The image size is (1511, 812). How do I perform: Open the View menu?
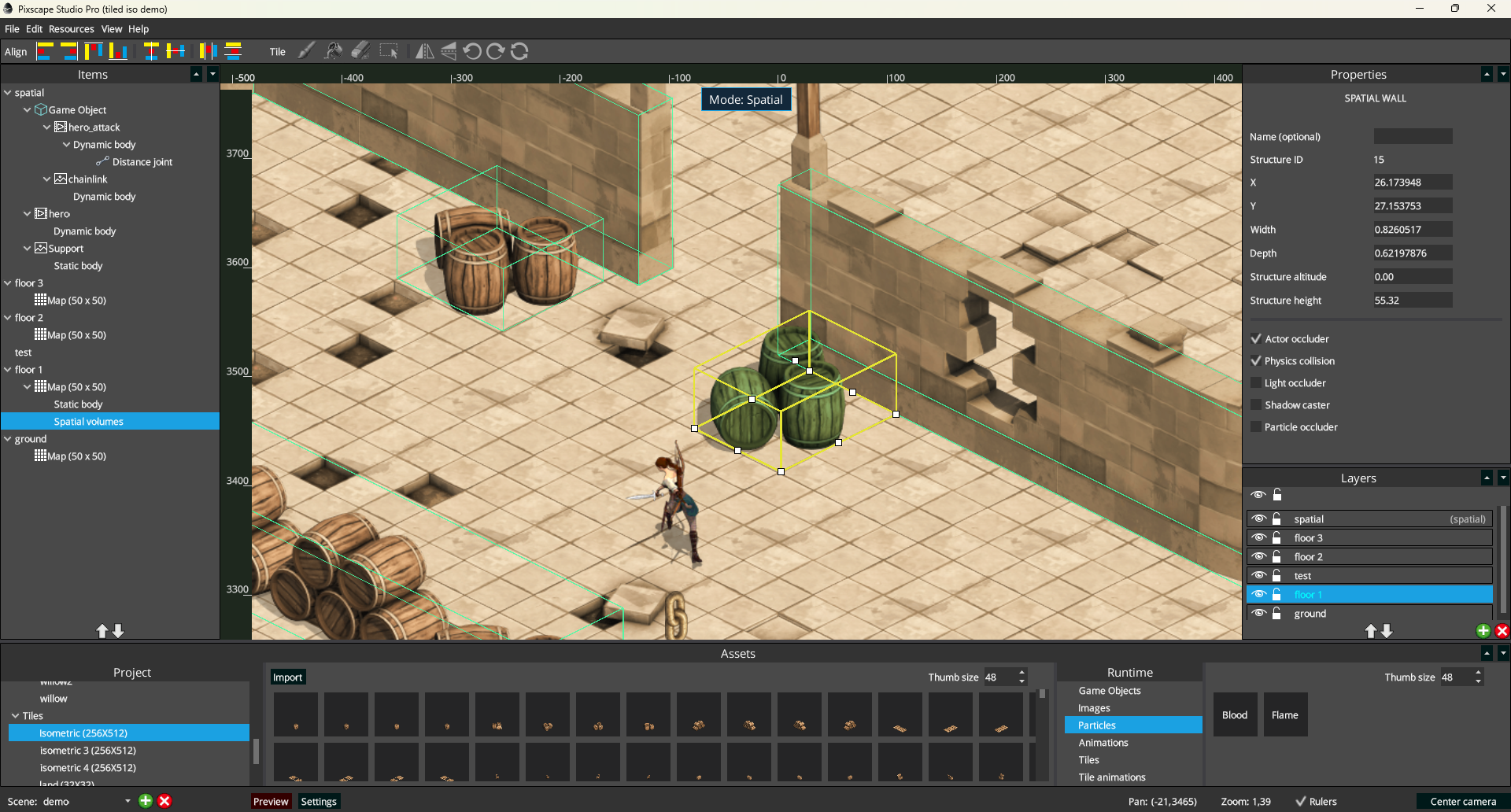coord(112,29)
